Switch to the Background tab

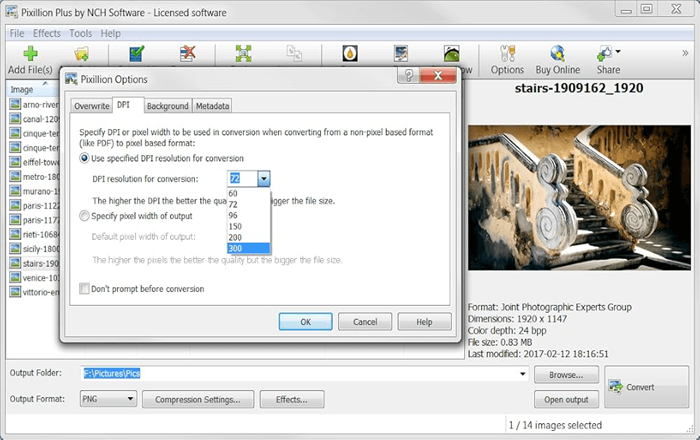point(167,106)
